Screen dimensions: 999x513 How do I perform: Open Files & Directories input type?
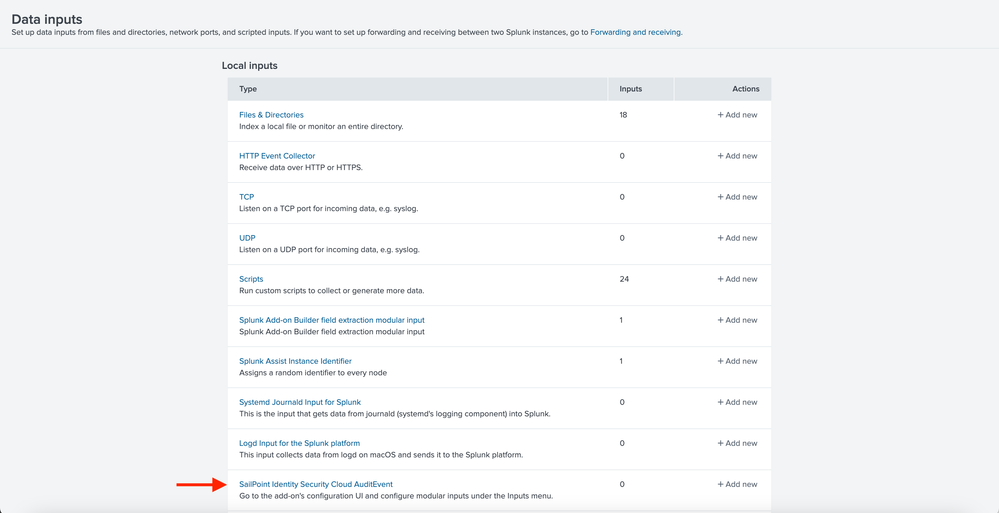pos(271,115)
